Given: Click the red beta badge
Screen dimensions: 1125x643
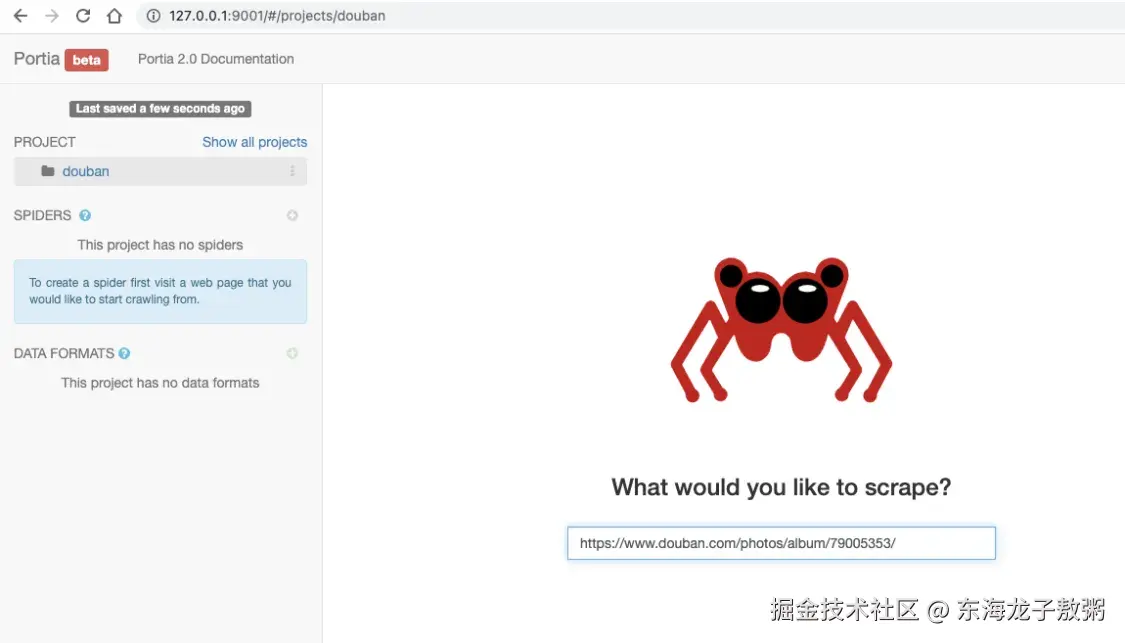Looking at the screenshot, I should coord(86,60).
